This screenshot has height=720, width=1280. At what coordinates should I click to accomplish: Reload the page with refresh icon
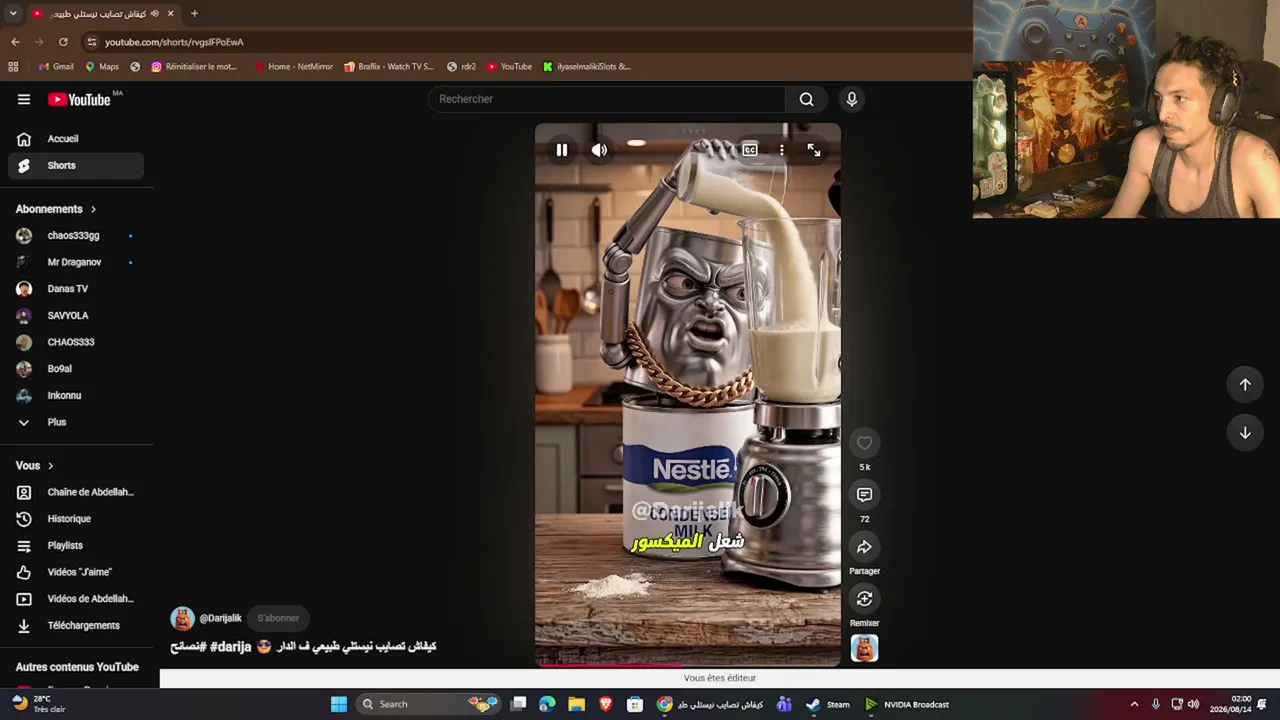coord(63,42)
